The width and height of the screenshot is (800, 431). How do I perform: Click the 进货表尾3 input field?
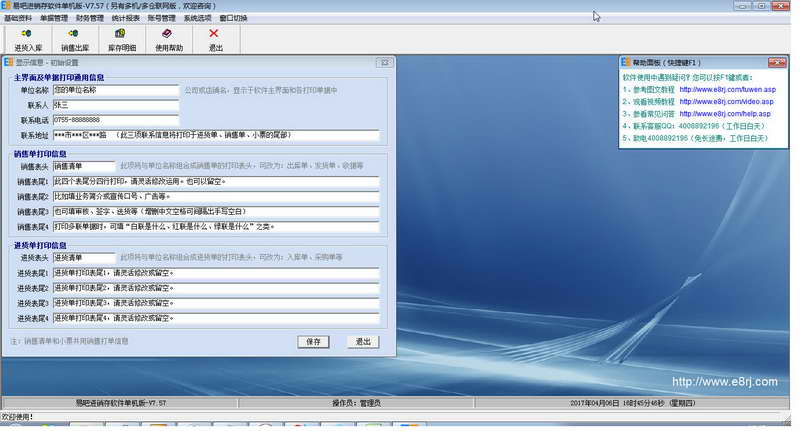[x=216, y=303]
